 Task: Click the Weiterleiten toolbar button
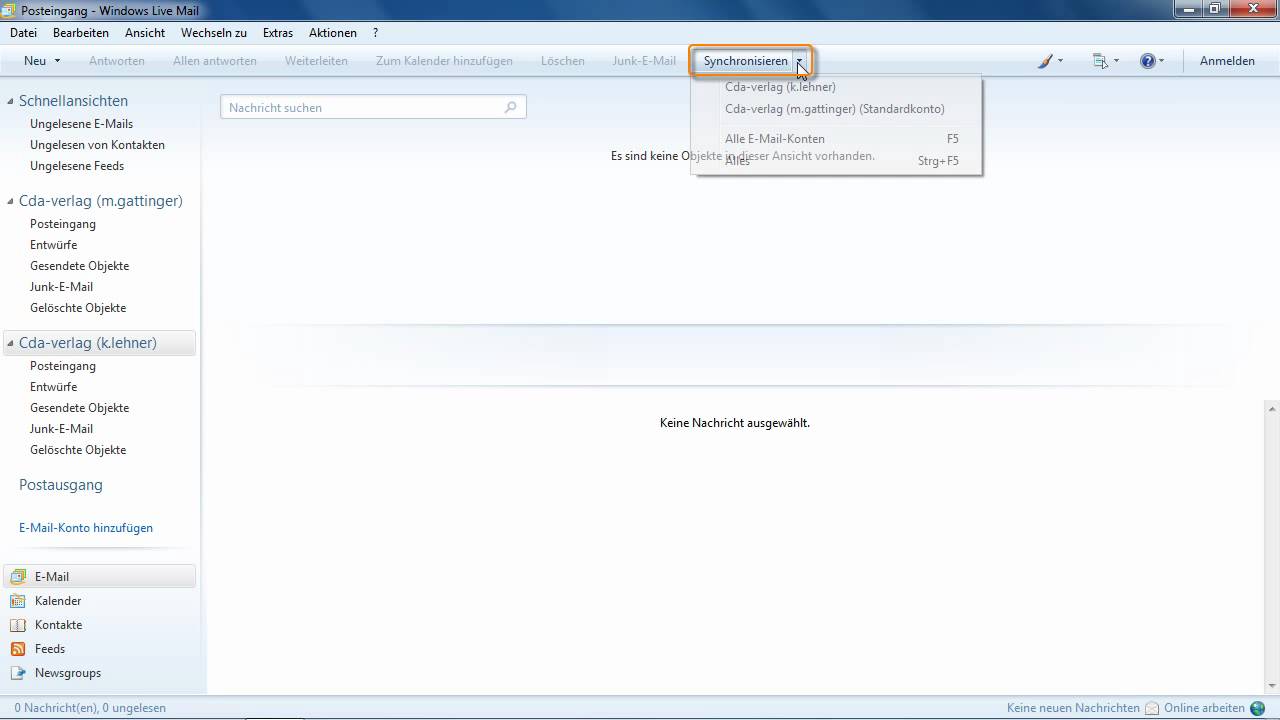point(316,61)
